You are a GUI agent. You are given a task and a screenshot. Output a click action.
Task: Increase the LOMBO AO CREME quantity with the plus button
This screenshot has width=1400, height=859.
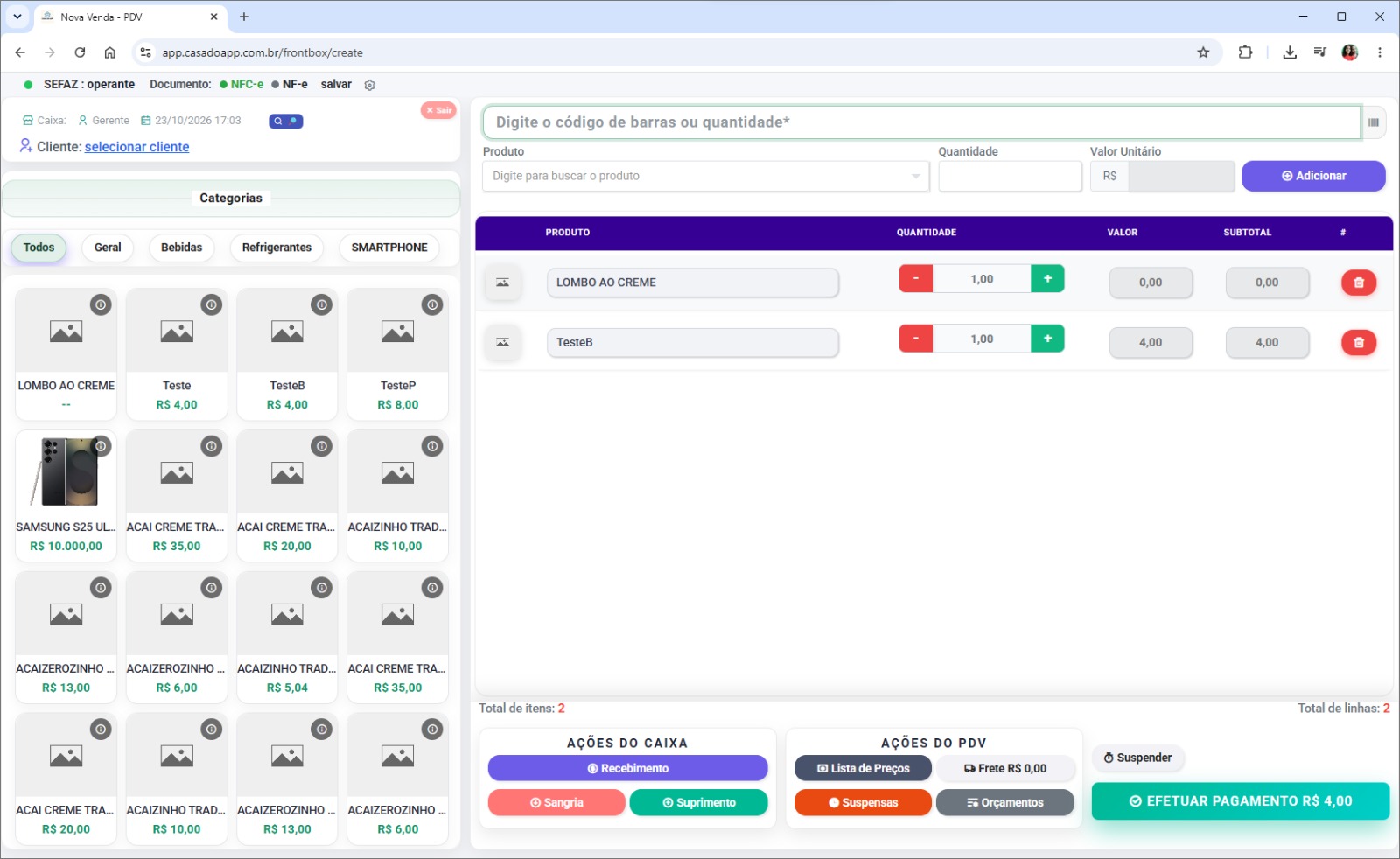(x=1047, y=279)
